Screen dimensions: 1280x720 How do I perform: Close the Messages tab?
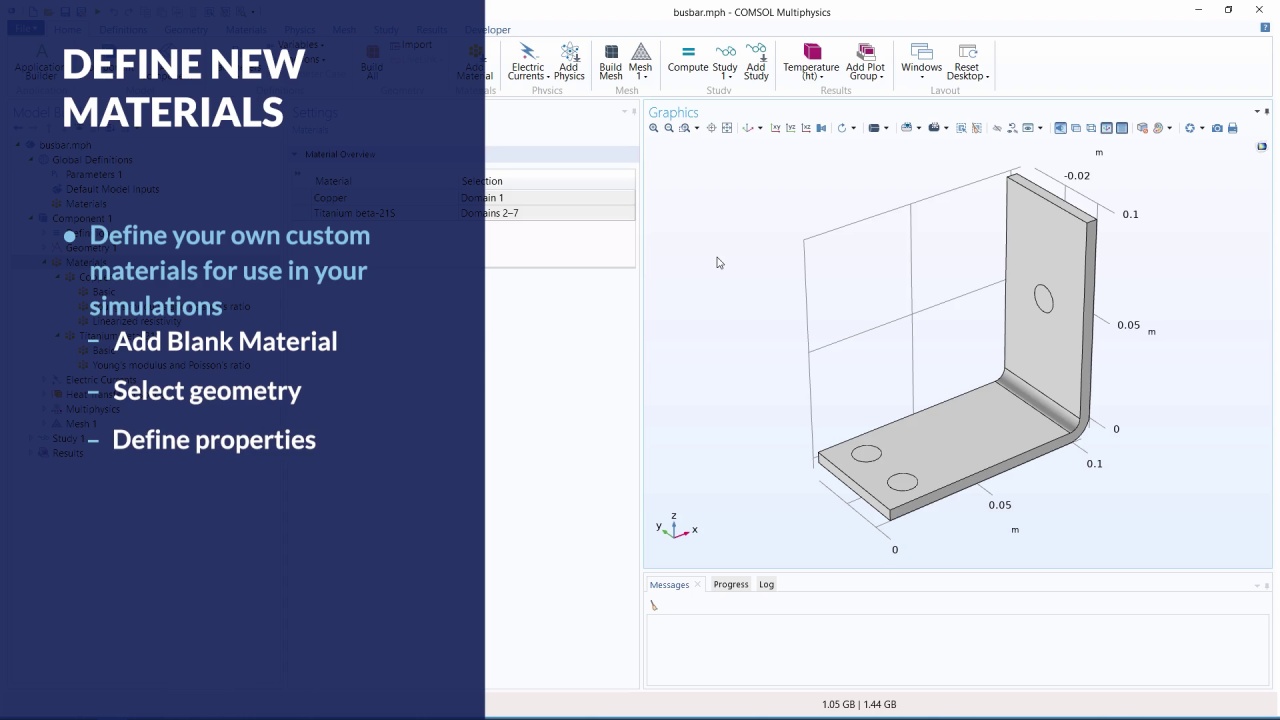(698, 585)
